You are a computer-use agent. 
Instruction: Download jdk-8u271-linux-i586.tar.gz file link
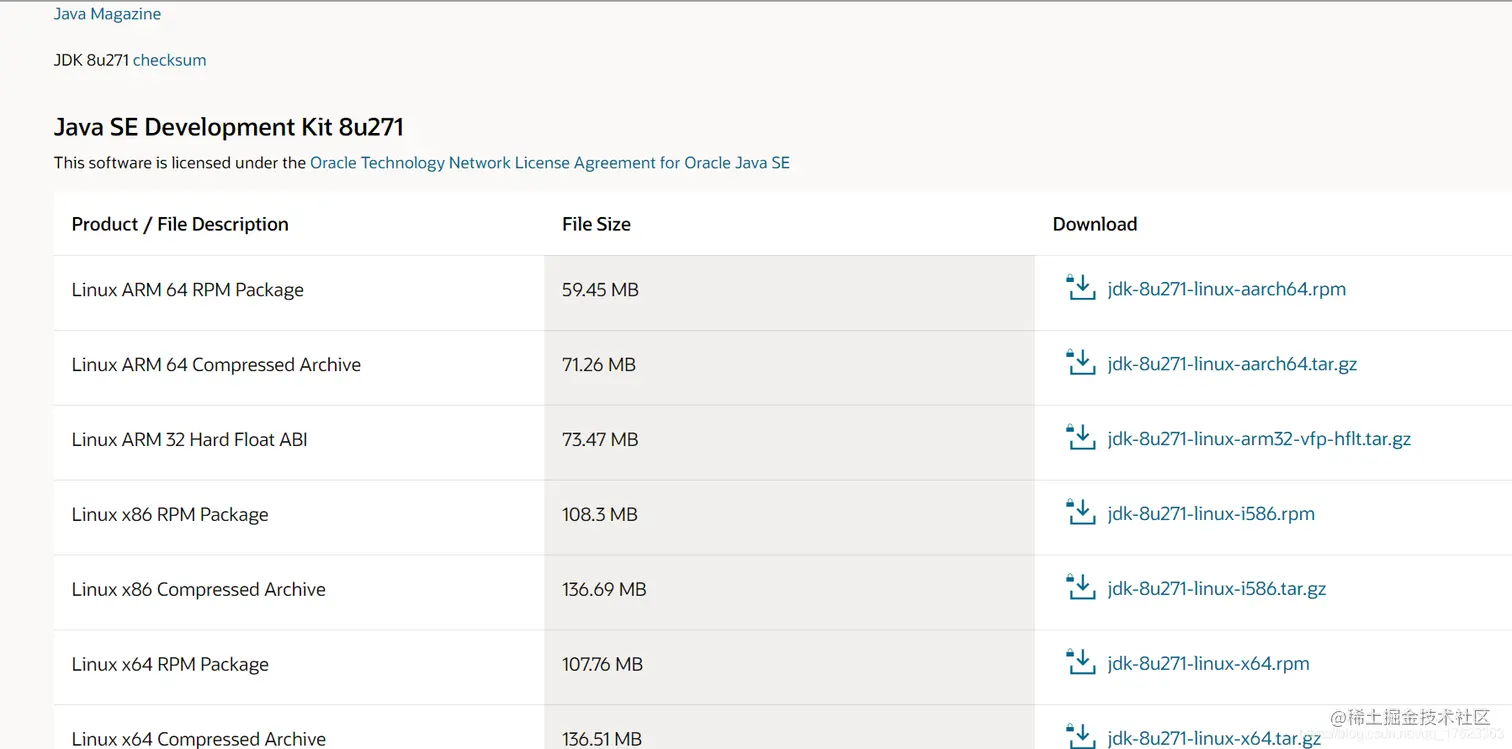coord(1216,589)
